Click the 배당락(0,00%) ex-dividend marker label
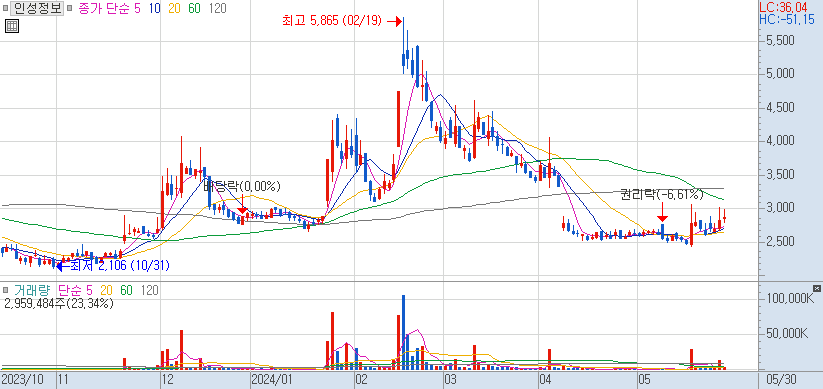The height and width of the screenshot is (389, 823). coord(242,186)
